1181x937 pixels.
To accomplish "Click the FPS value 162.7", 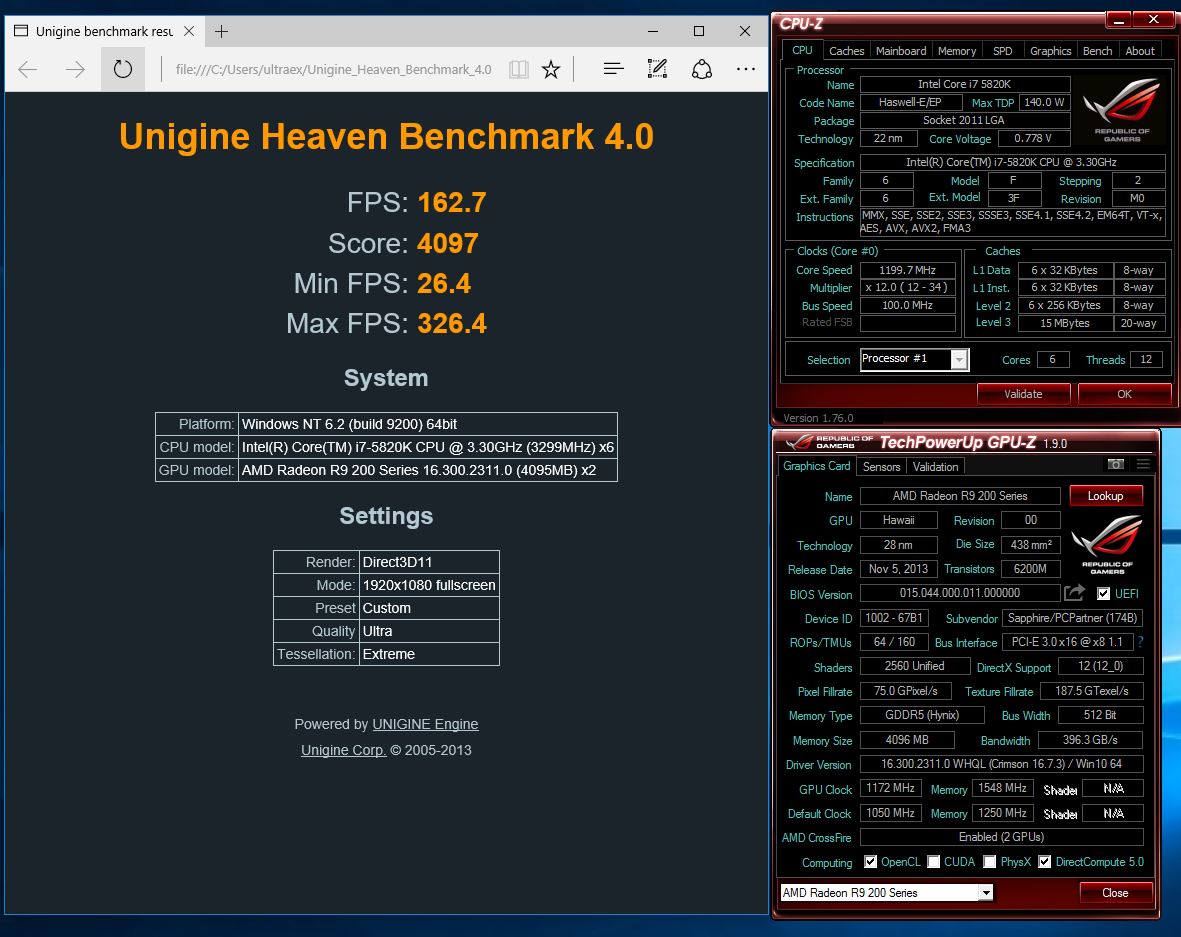I will (452, 203).
